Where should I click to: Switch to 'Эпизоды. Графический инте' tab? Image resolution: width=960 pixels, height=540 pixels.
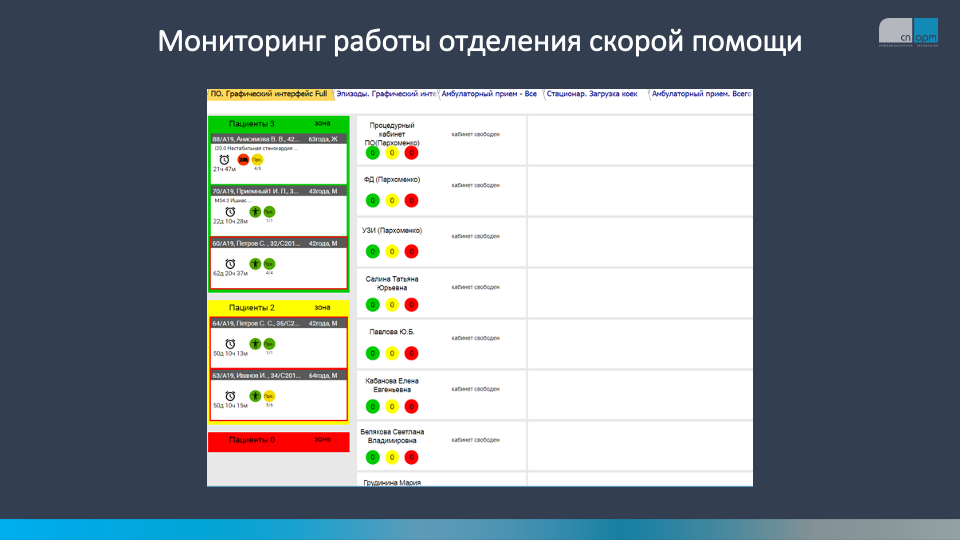[x=386, y=94]
